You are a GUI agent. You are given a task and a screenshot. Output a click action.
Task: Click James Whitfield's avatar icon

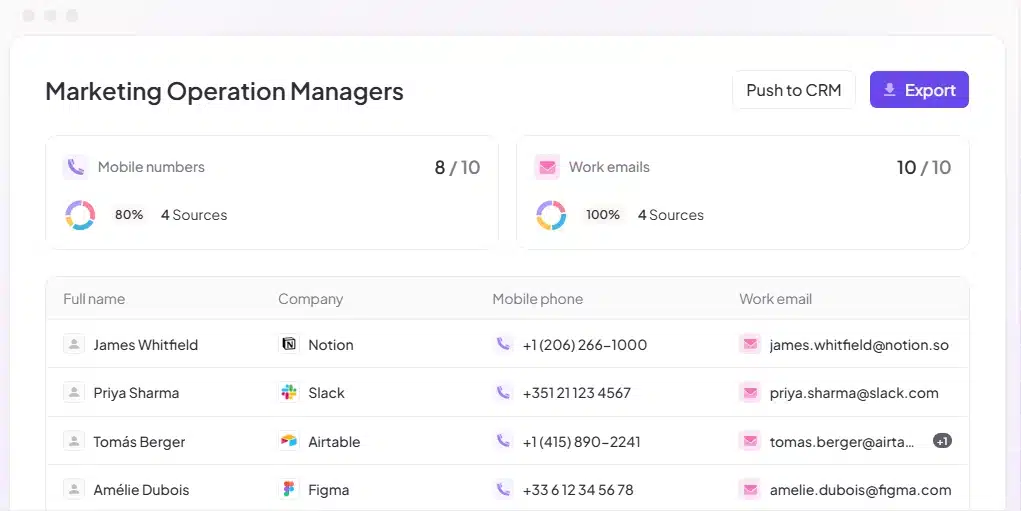74,344
